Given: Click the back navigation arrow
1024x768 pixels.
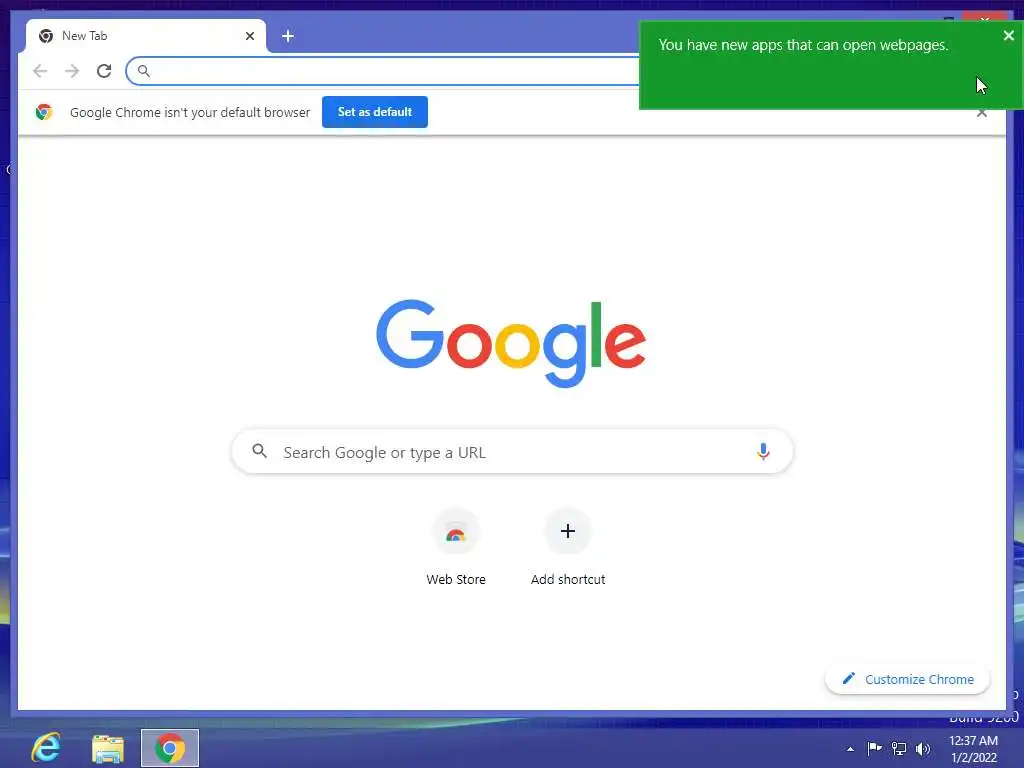Looking at the screenshot, I should pos(40,71).
